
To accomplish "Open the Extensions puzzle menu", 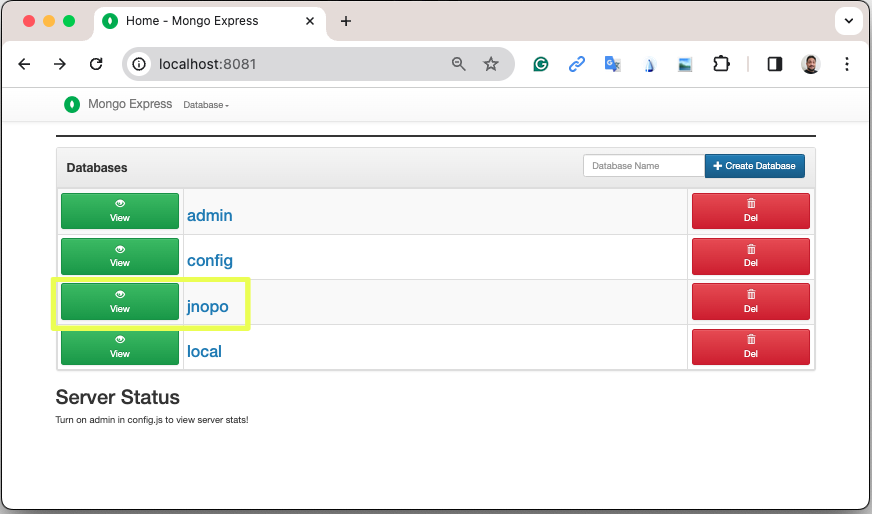I will pos(721,64).
